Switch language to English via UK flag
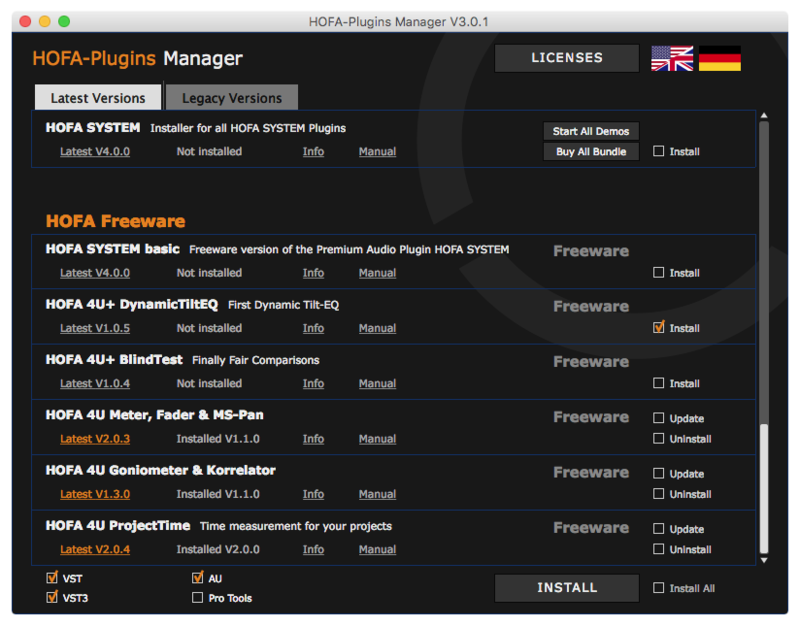Viewport: 800px width, 627px height. pos(672,58)
